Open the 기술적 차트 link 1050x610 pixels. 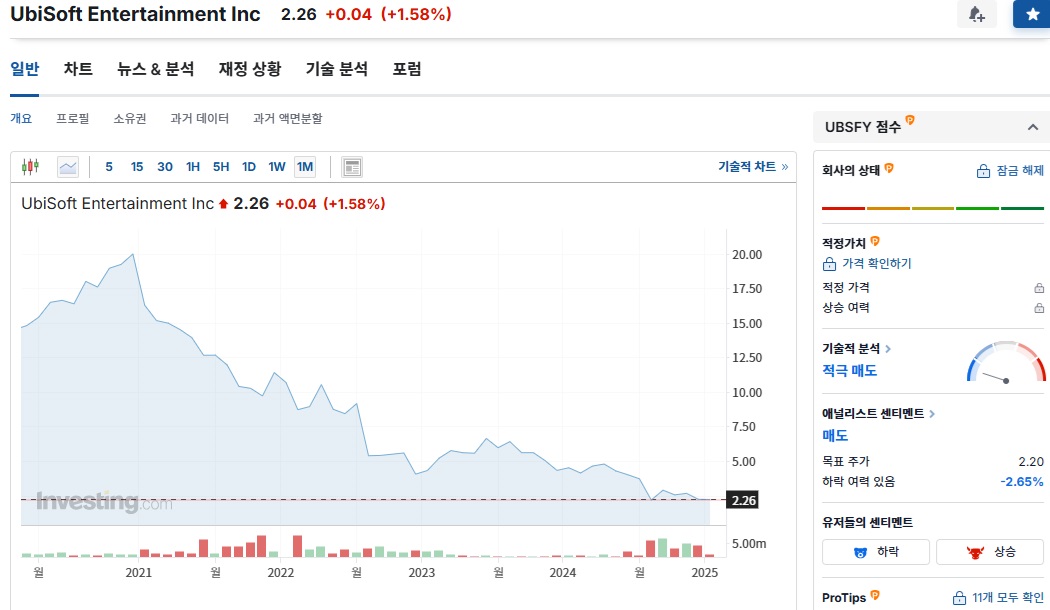click(752, 167)
